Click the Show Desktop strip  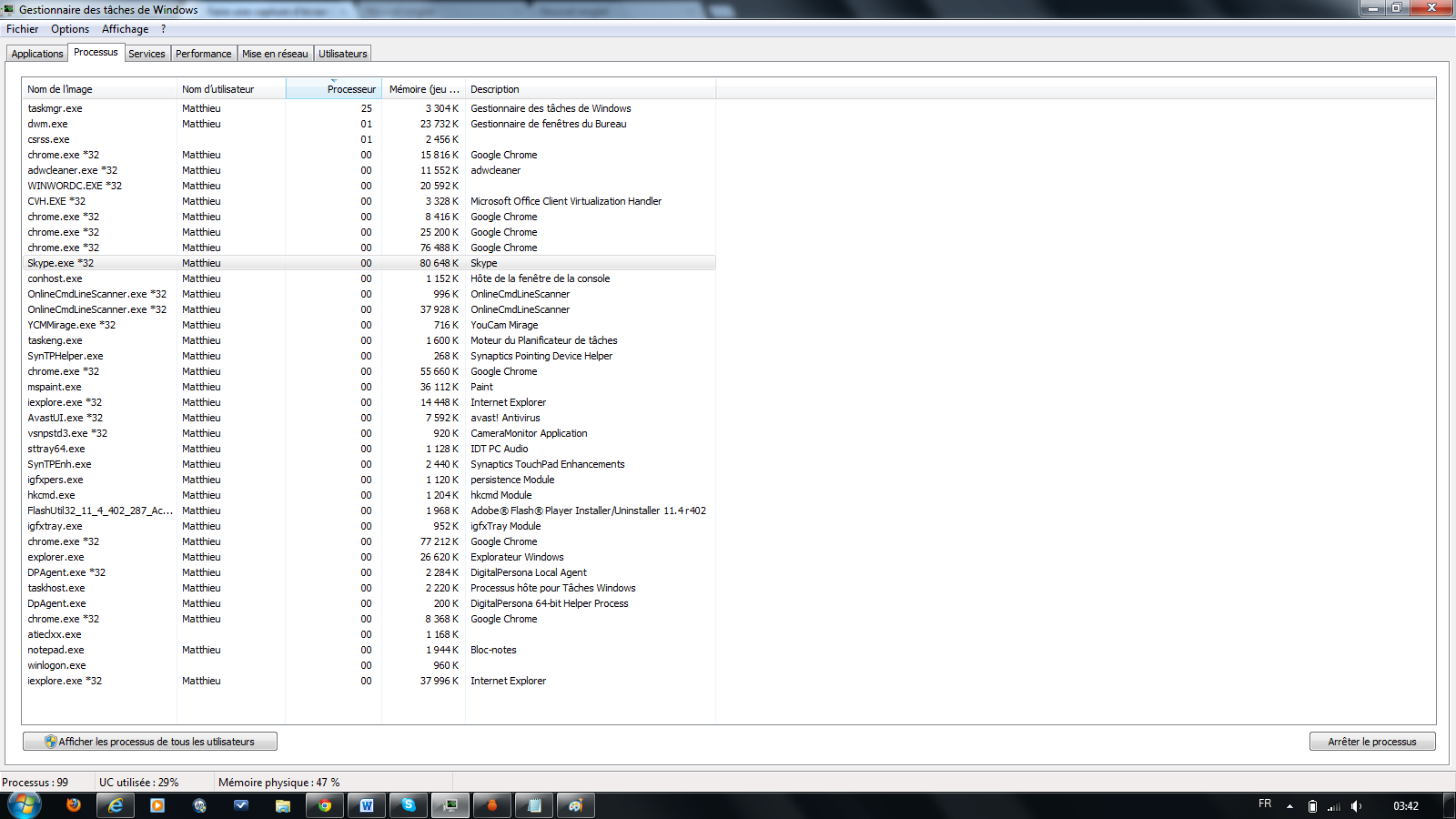click(1450, 805)
